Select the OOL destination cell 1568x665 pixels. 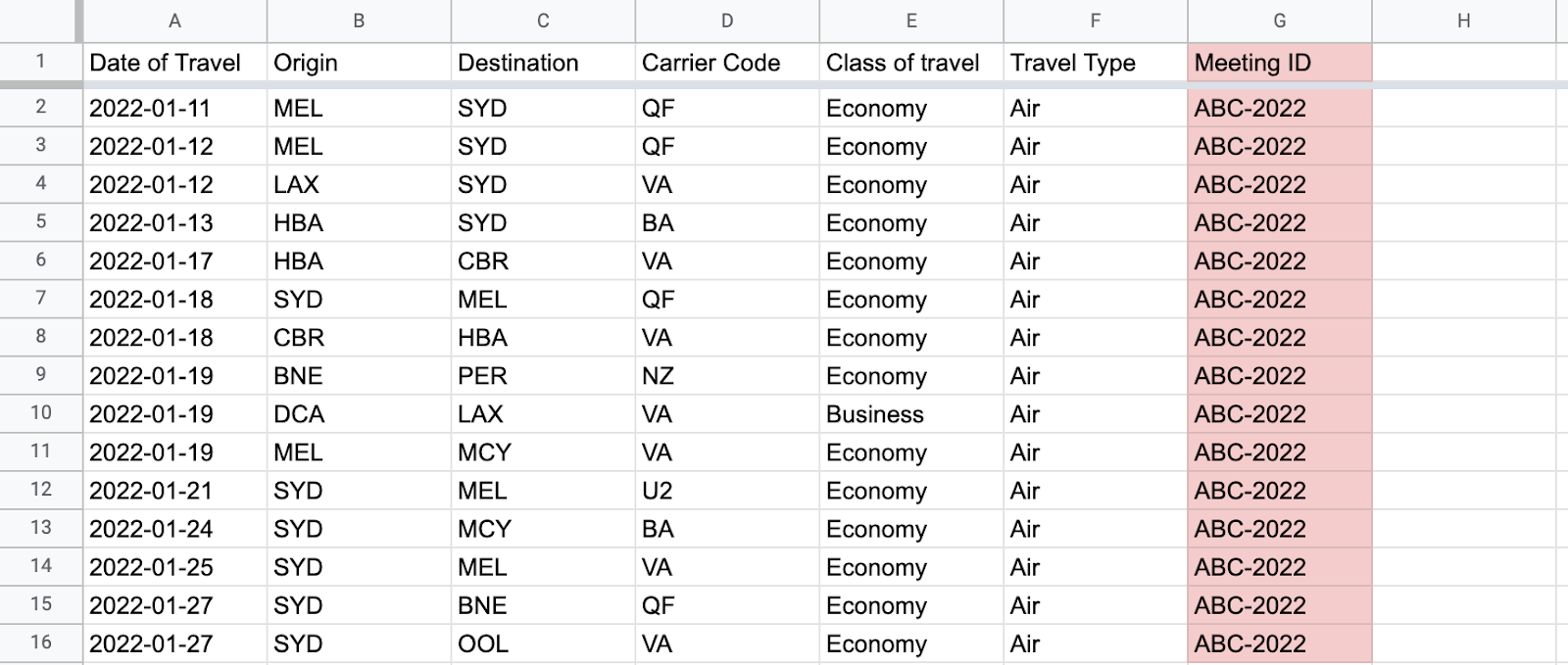(543, 643)
